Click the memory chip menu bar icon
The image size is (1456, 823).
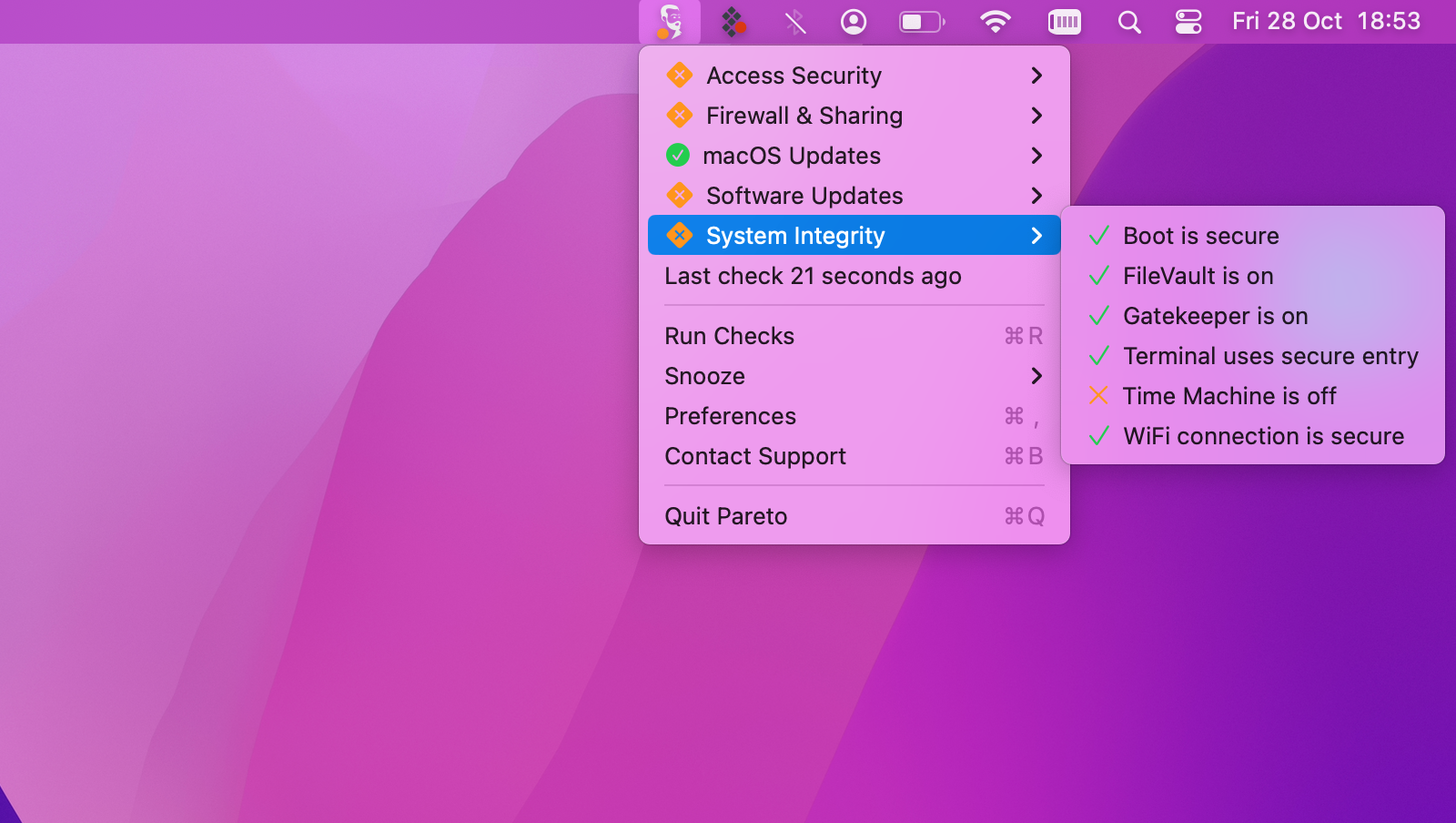[x=1064, y=22]
